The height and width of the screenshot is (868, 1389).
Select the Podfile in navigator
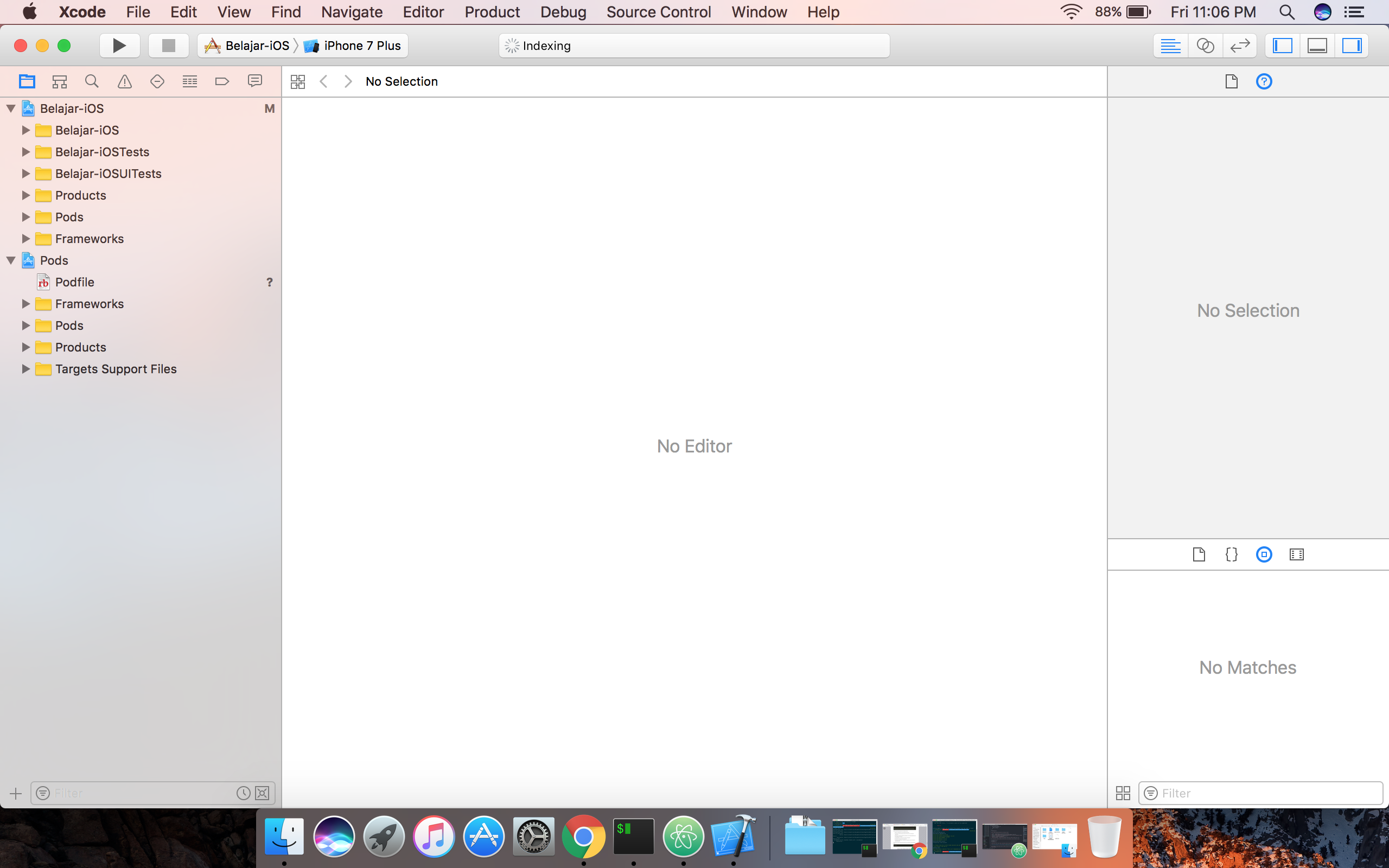[75, 283]
